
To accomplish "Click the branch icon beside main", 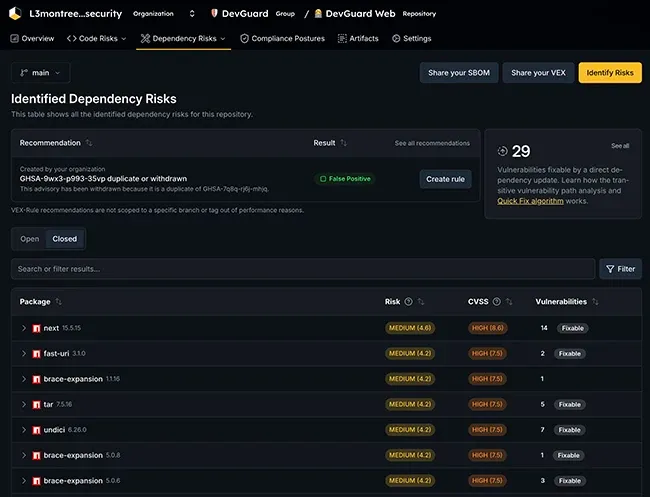I will [x=24, y=73].
